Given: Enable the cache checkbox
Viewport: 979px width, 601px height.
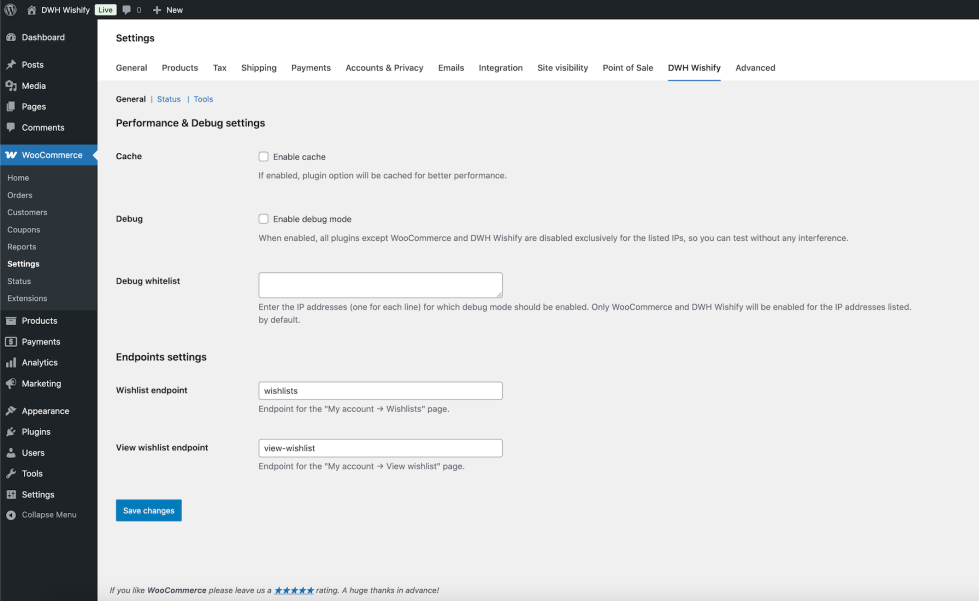Looking at the screenshot, I should click(264, 157).
